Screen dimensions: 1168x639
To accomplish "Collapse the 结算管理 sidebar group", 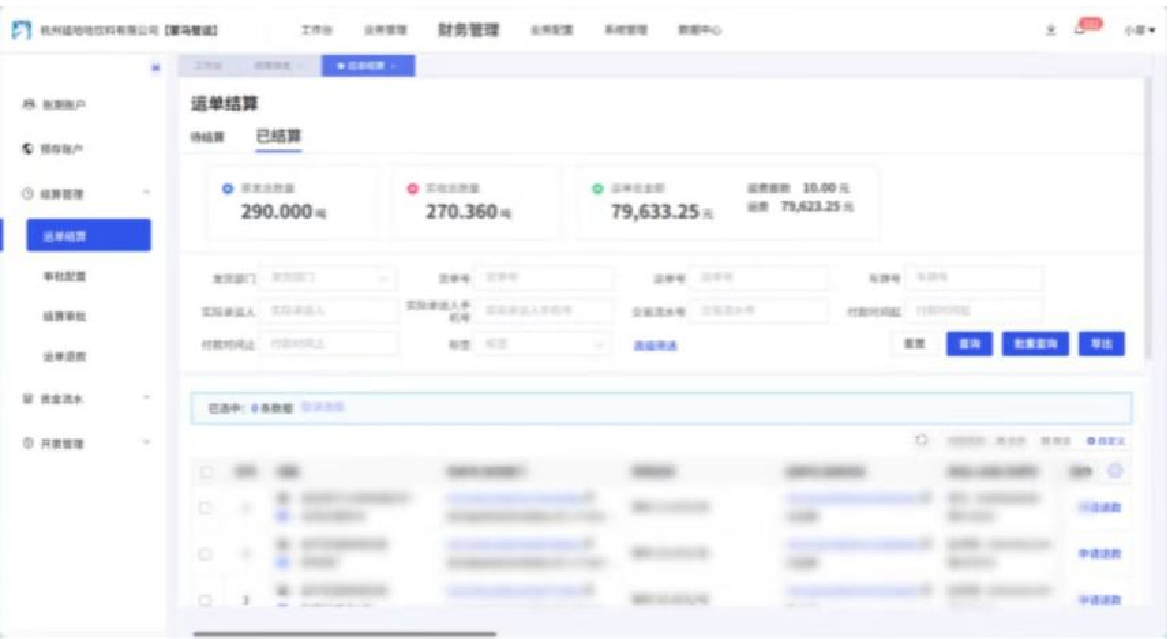I will [x=147, y=193].
